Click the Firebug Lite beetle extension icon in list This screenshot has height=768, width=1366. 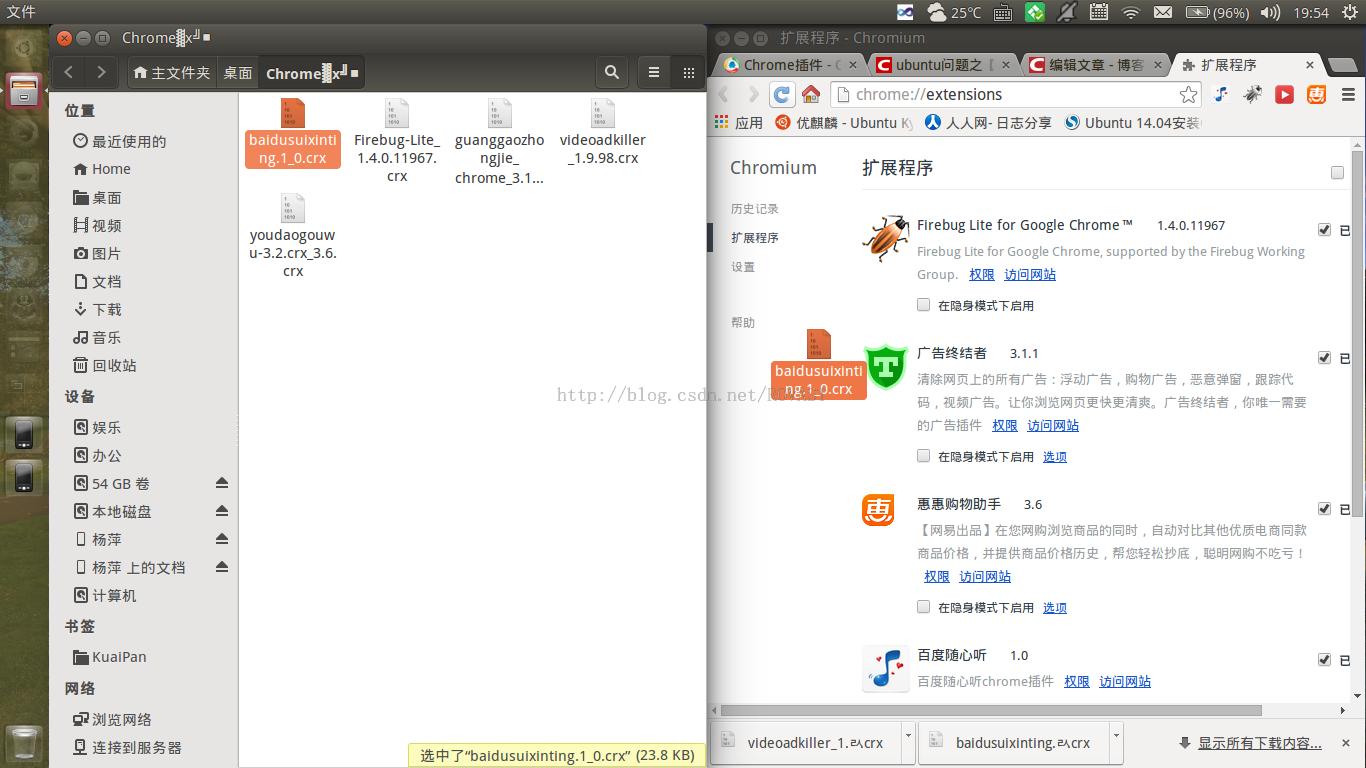(x=886, y=238)
